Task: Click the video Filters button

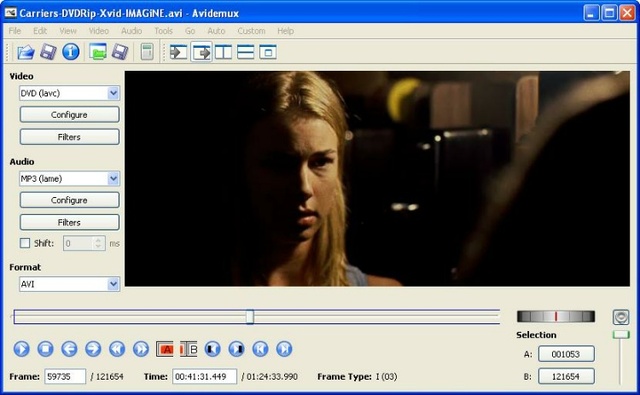Action: 69,137
